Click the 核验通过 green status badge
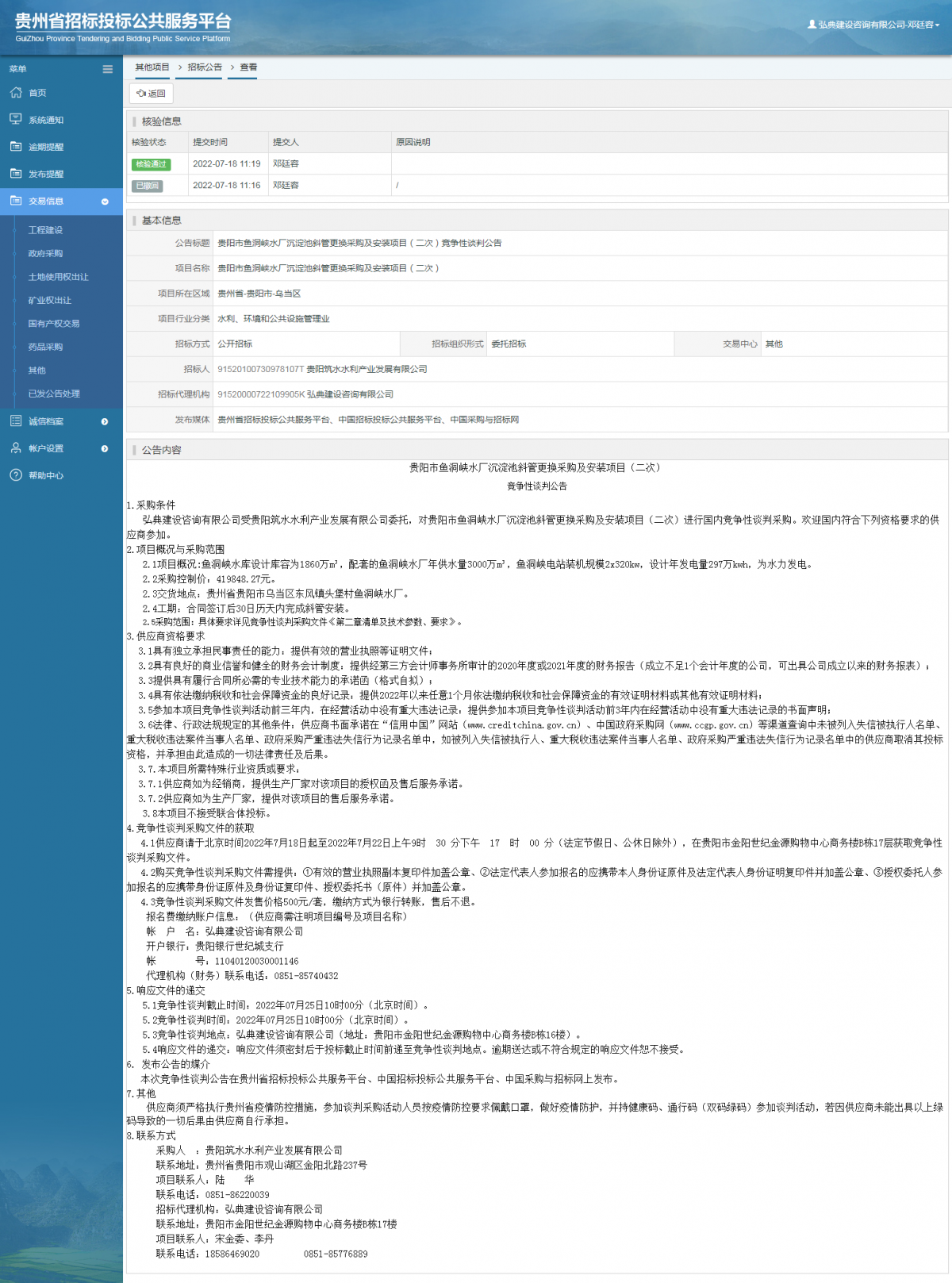The image size is (952, 1283). [x=151, y=164]
